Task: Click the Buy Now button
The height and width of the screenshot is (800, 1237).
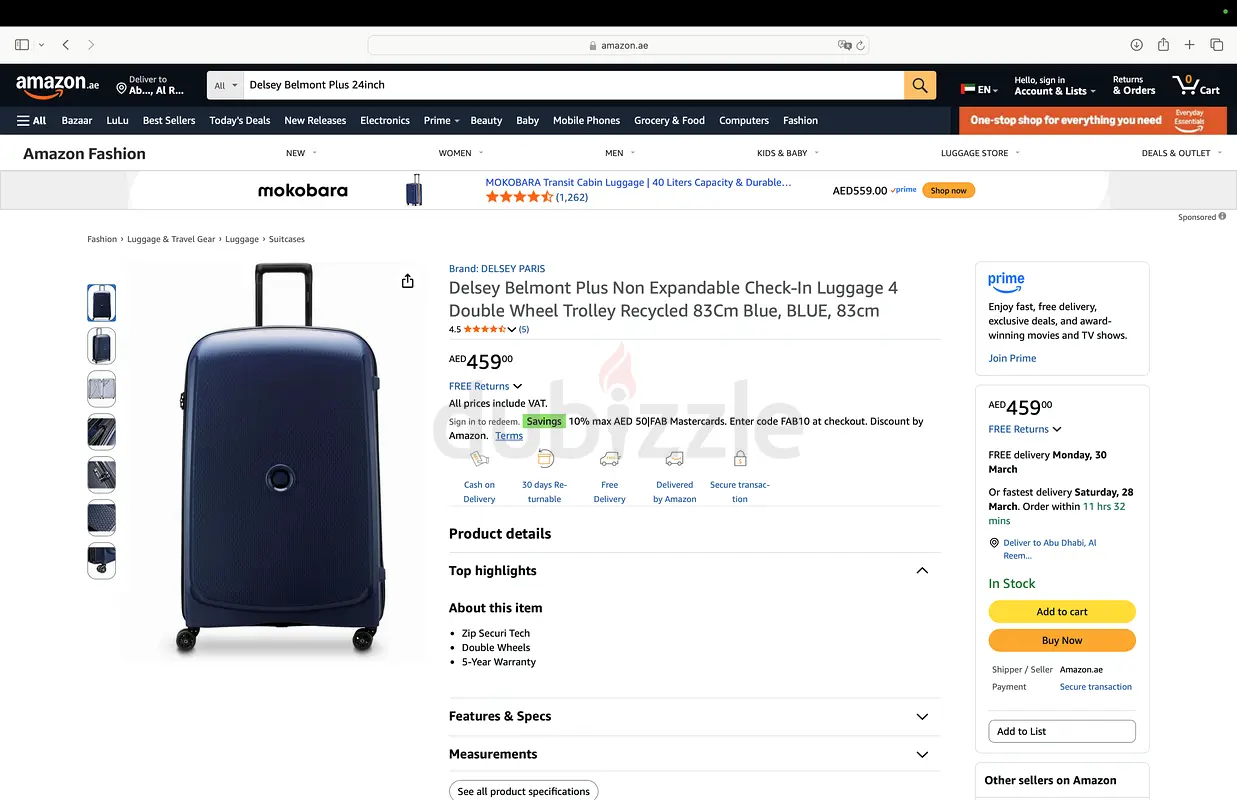Action: point(1061,641)
